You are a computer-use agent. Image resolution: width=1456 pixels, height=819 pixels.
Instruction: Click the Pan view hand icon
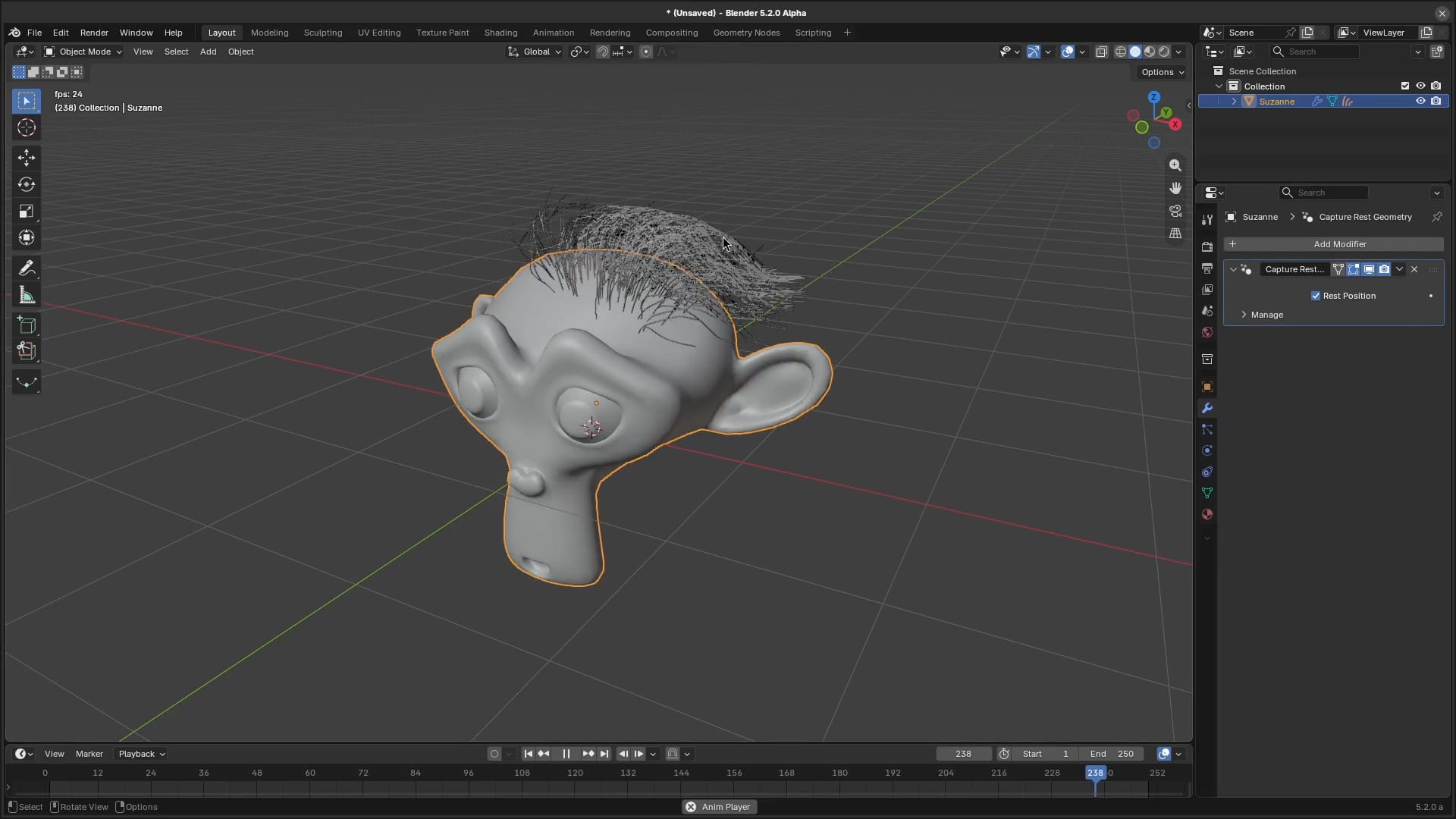point(1175,188)
